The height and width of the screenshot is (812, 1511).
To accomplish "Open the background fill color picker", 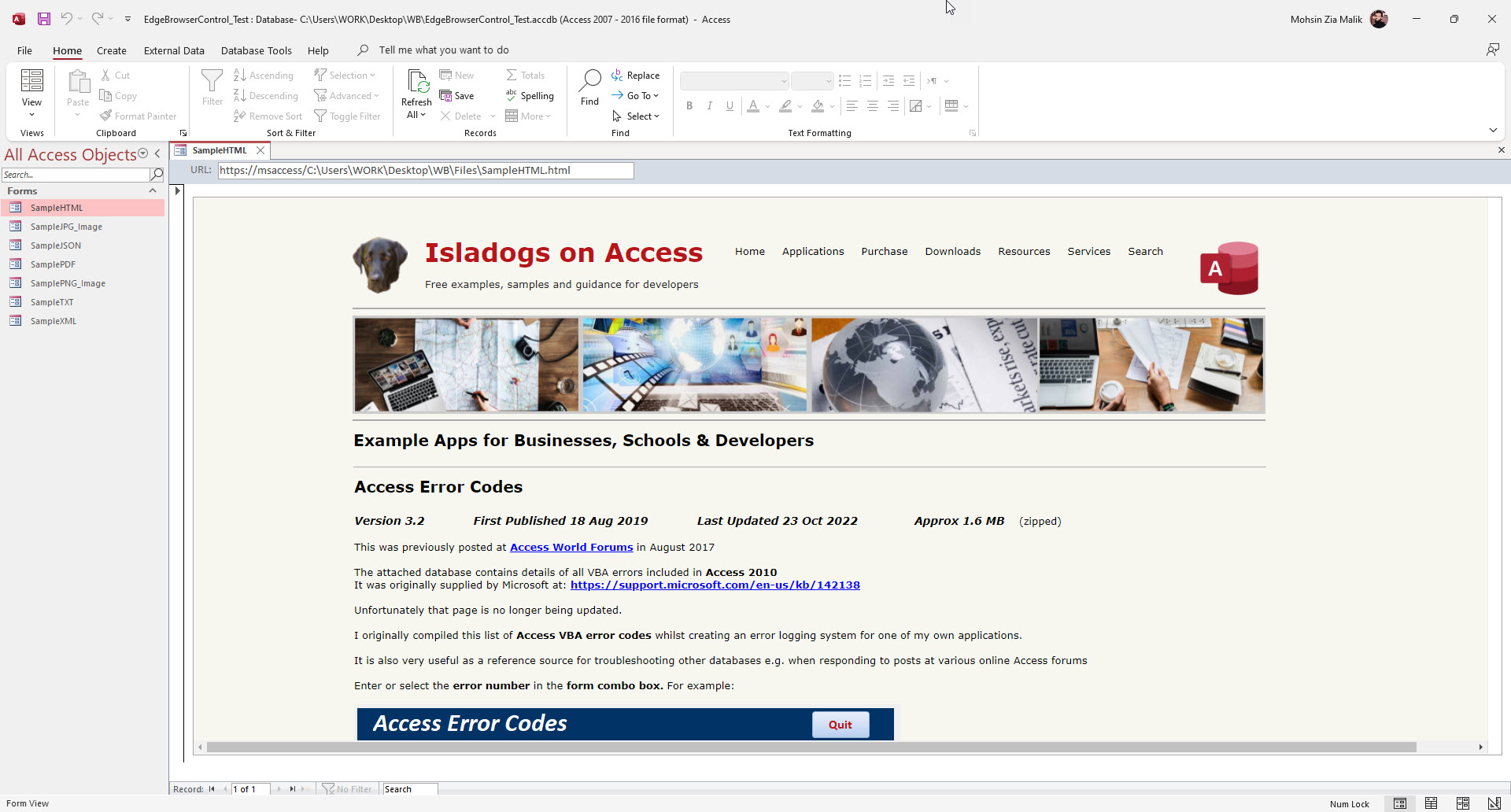I will pyautogui.click(x=833, y=106).
